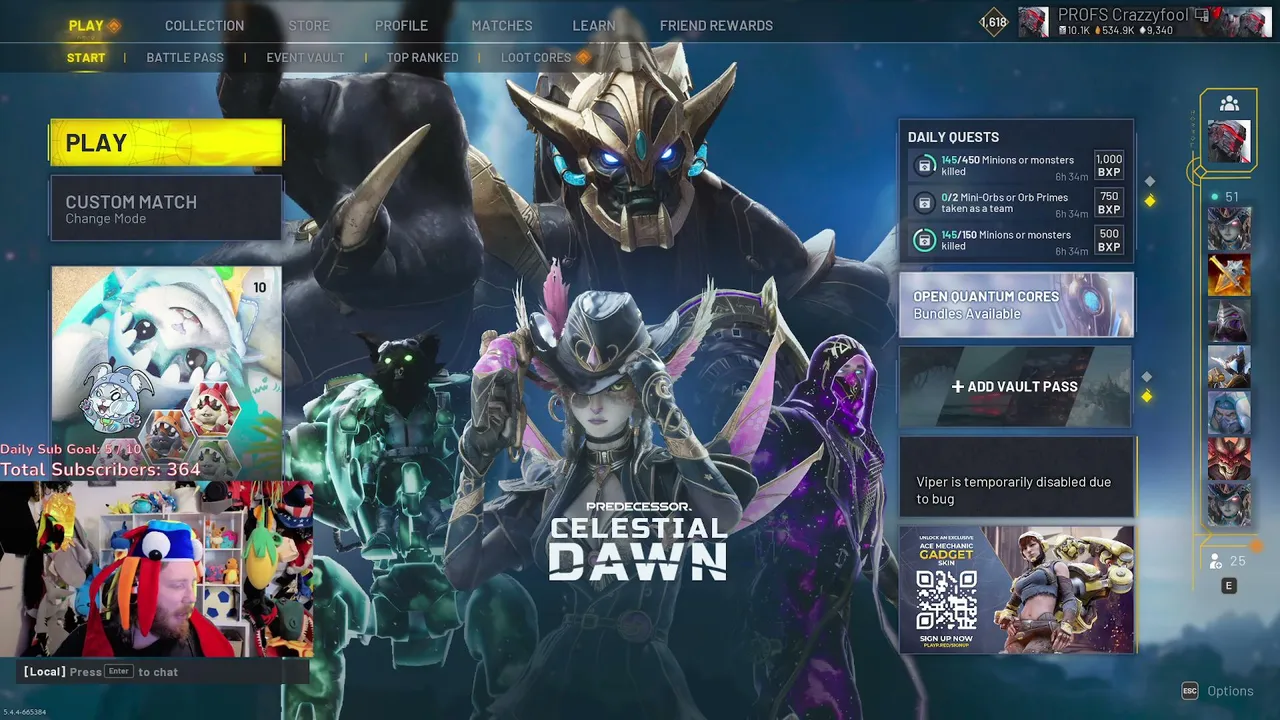Click the grey page diamond beside Add Vault Pass

pyautogui.click(x=1147, y=377)
